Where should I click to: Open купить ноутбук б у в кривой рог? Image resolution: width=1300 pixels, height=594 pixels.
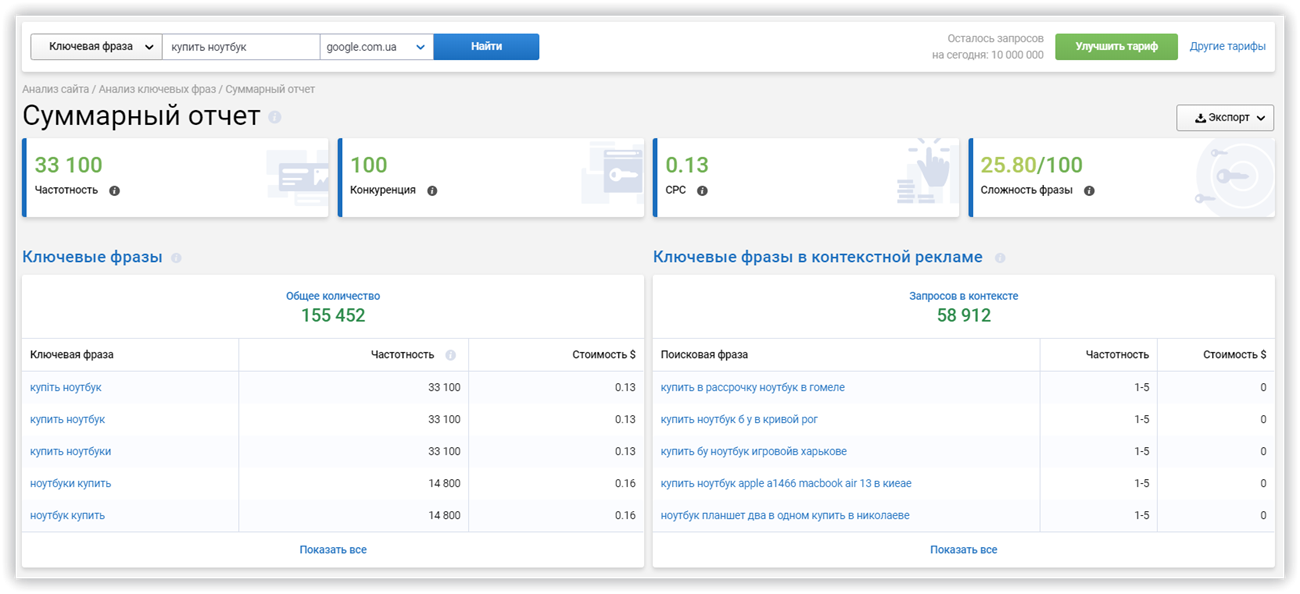[740, 419]
